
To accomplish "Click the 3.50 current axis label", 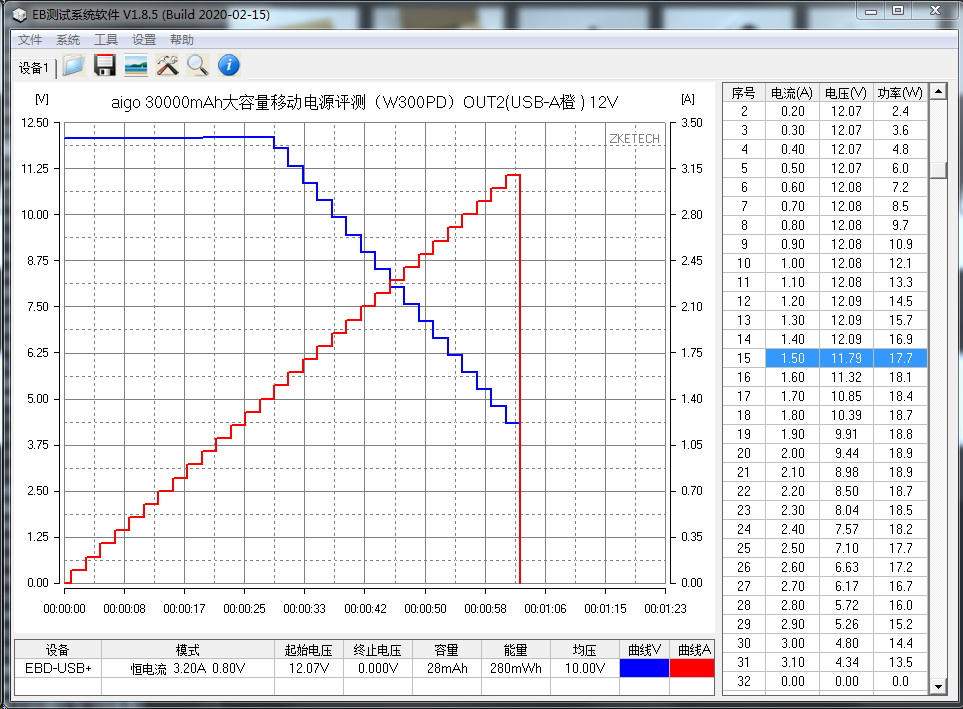I will click(x=692, y=123).
